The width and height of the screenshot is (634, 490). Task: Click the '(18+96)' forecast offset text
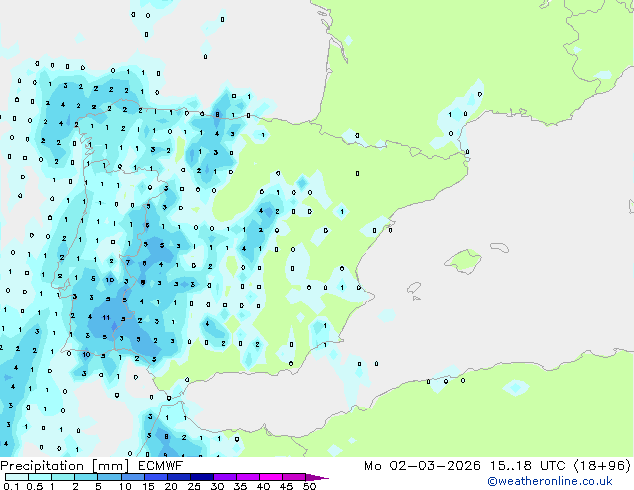pyautogui.click(x=602, y=466)
